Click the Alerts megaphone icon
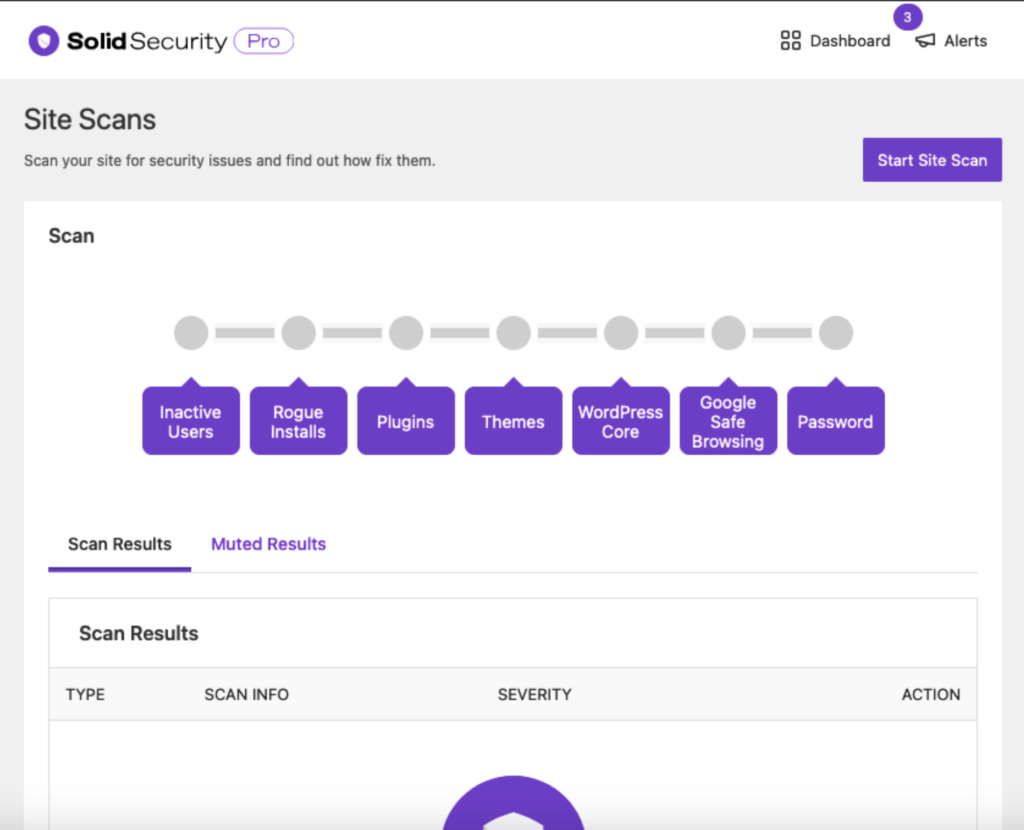The height and width of the screenshot is (830, 1024). coord(925,40)
